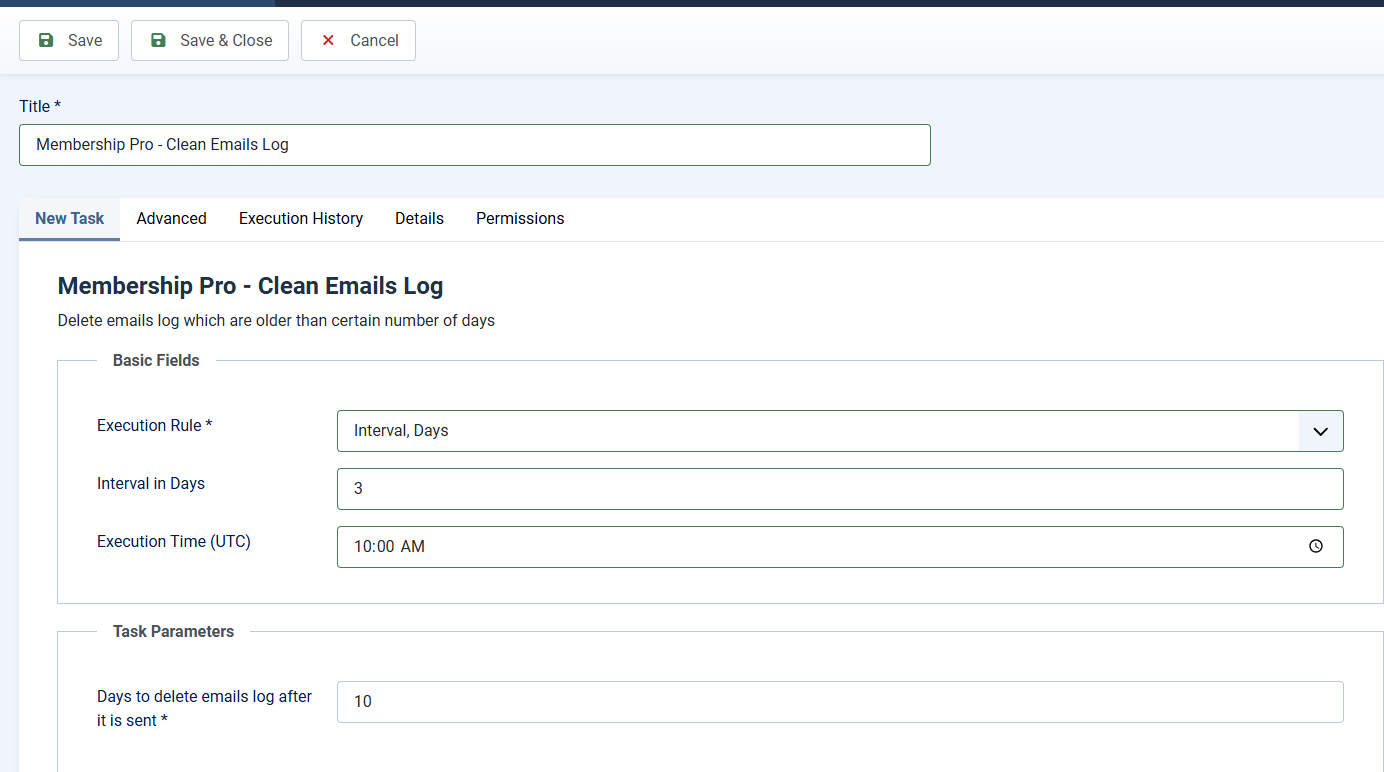Click the Delete emails log description text
This screenshot has width=1384, height=772.
pos(276,321)
